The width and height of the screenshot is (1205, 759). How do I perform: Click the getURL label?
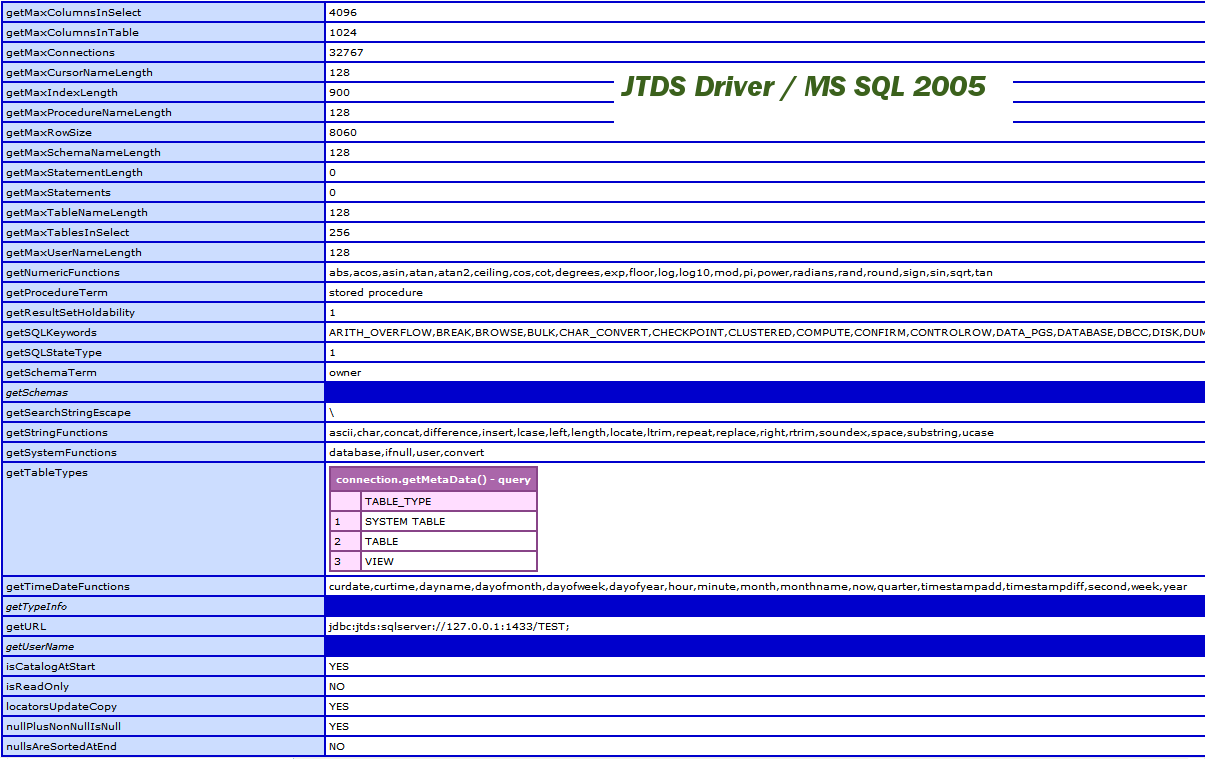26,627
